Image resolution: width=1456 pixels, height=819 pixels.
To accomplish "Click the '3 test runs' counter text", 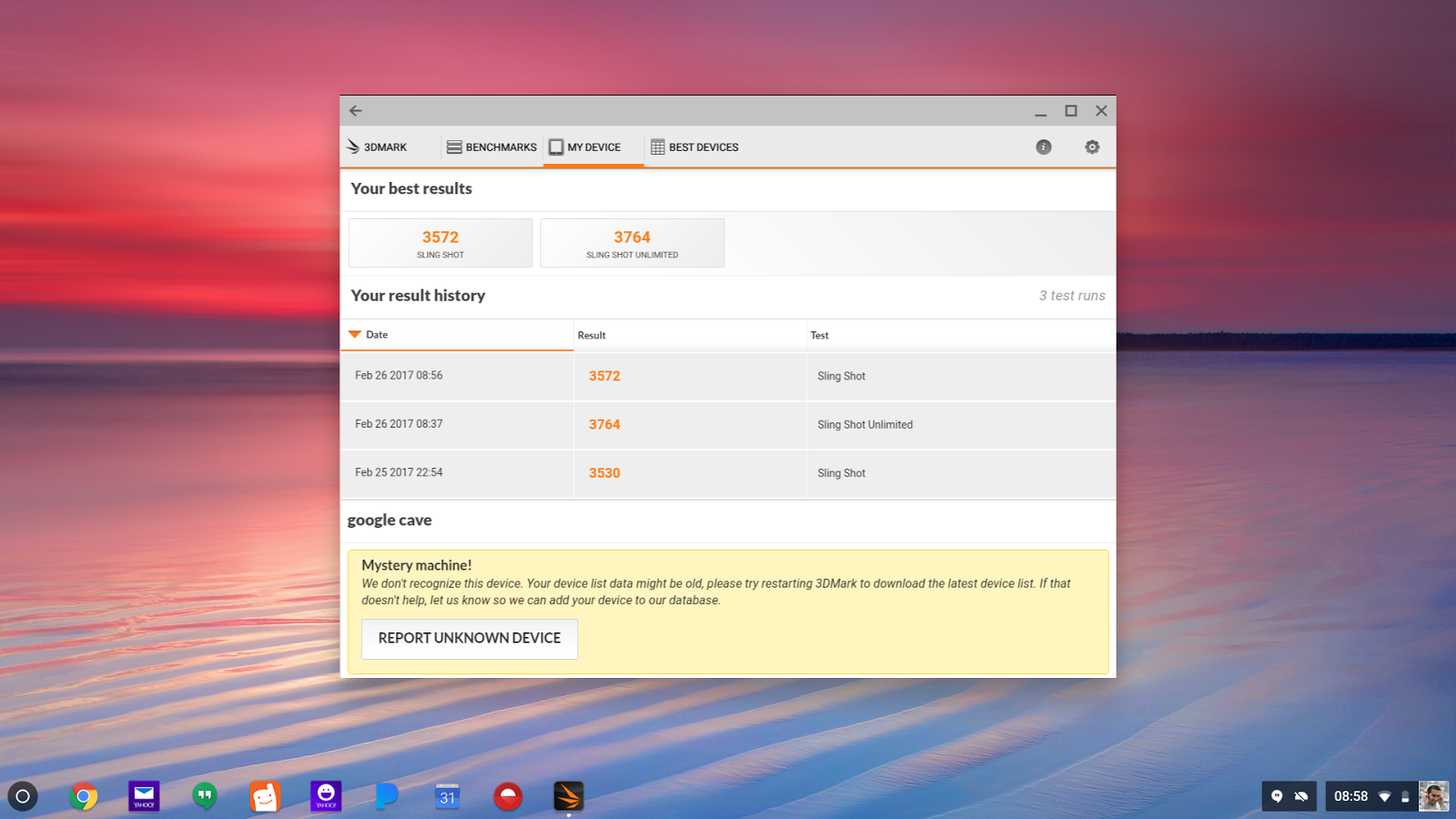I will pos(1072,296).
